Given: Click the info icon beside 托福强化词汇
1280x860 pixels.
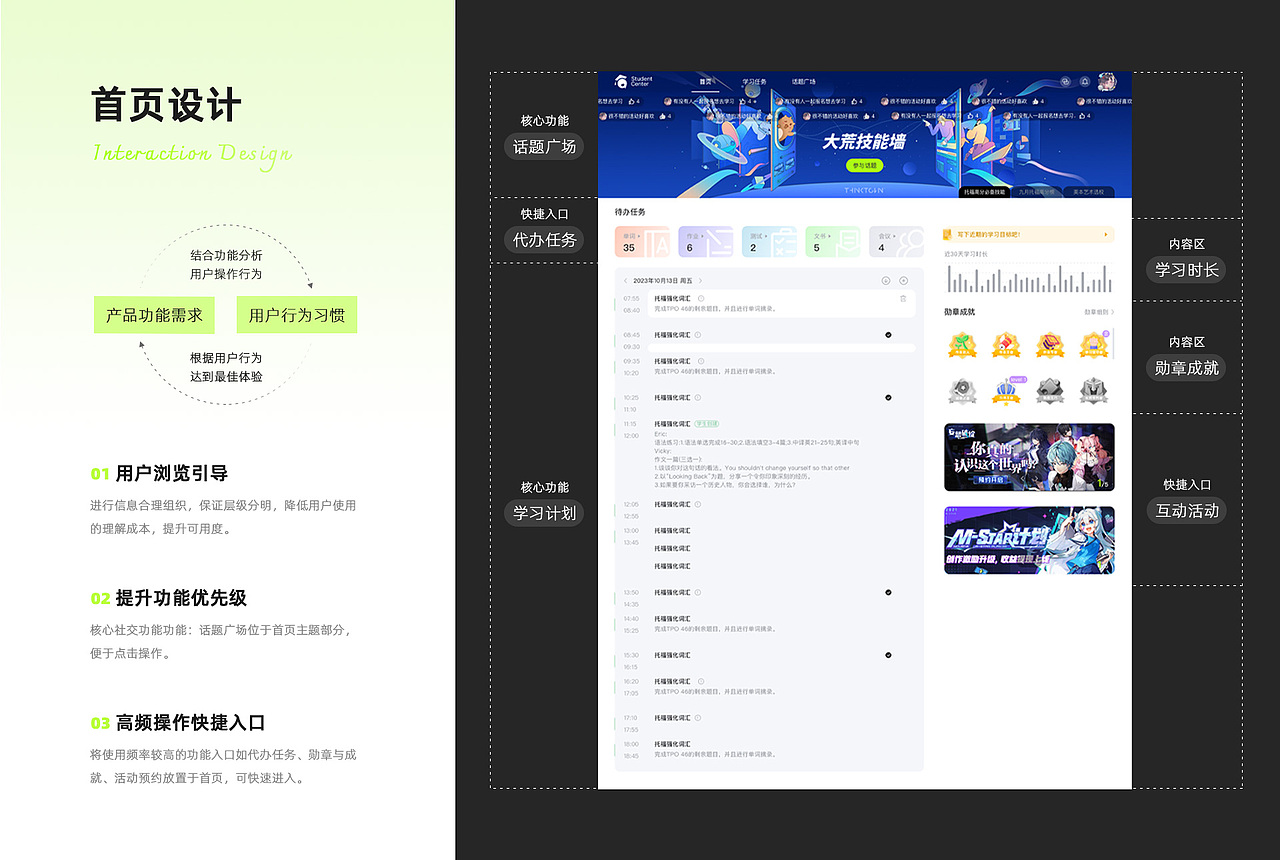Looking at the screenshot, I should [701, 296].
